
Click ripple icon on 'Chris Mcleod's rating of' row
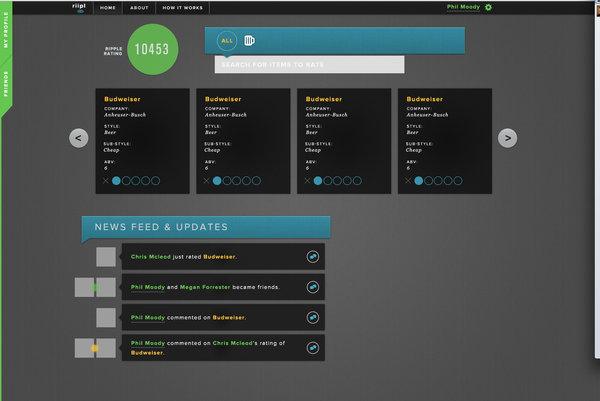[313, 348]
